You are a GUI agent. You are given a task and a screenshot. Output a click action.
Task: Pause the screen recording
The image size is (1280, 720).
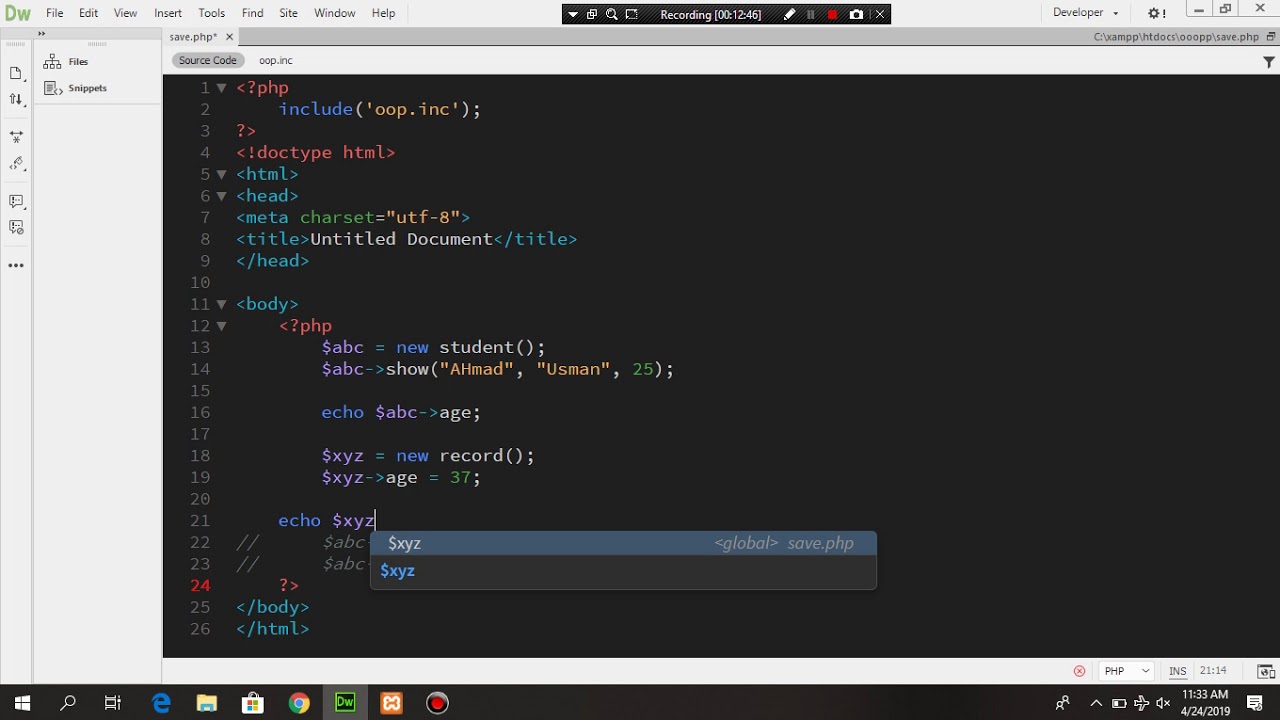810,15
